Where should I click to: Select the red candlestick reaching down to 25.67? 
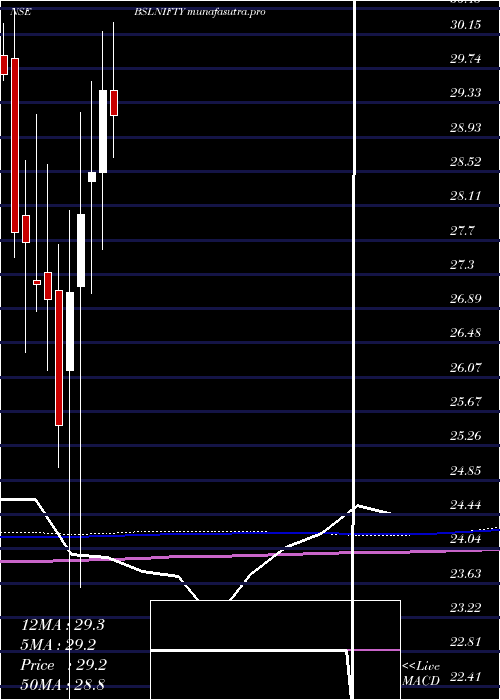tap(59, 358)
